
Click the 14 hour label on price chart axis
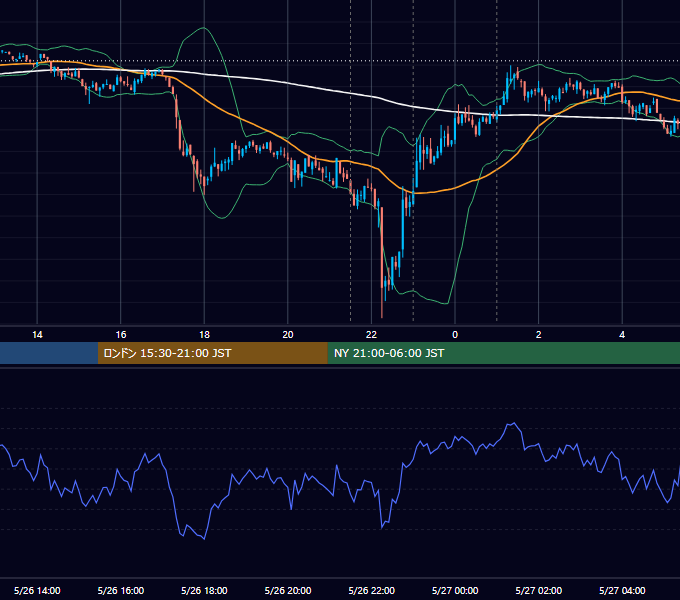[x=37, y=334]
